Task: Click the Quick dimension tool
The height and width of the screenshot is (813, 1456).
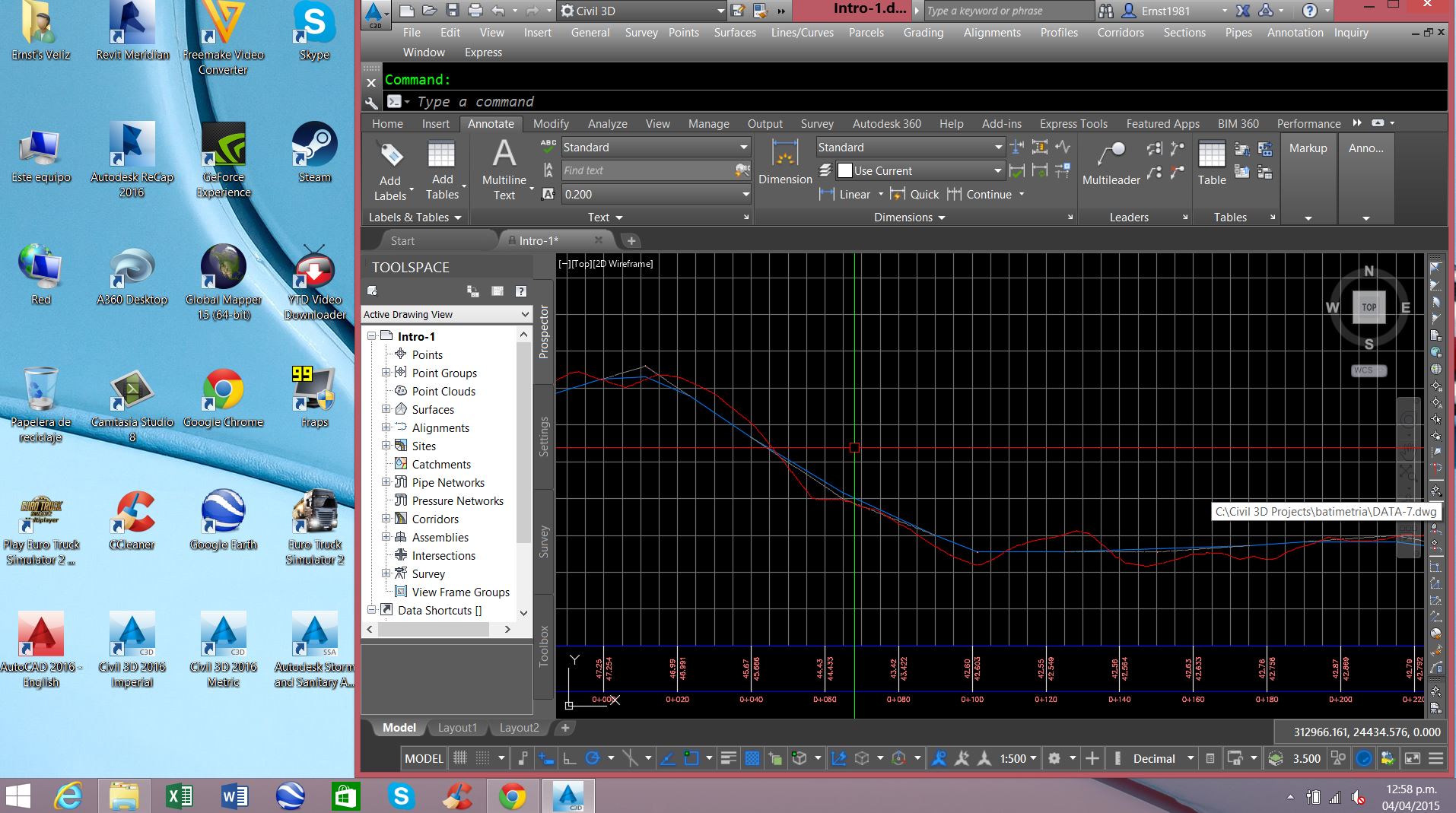Action: pos(915,195)
